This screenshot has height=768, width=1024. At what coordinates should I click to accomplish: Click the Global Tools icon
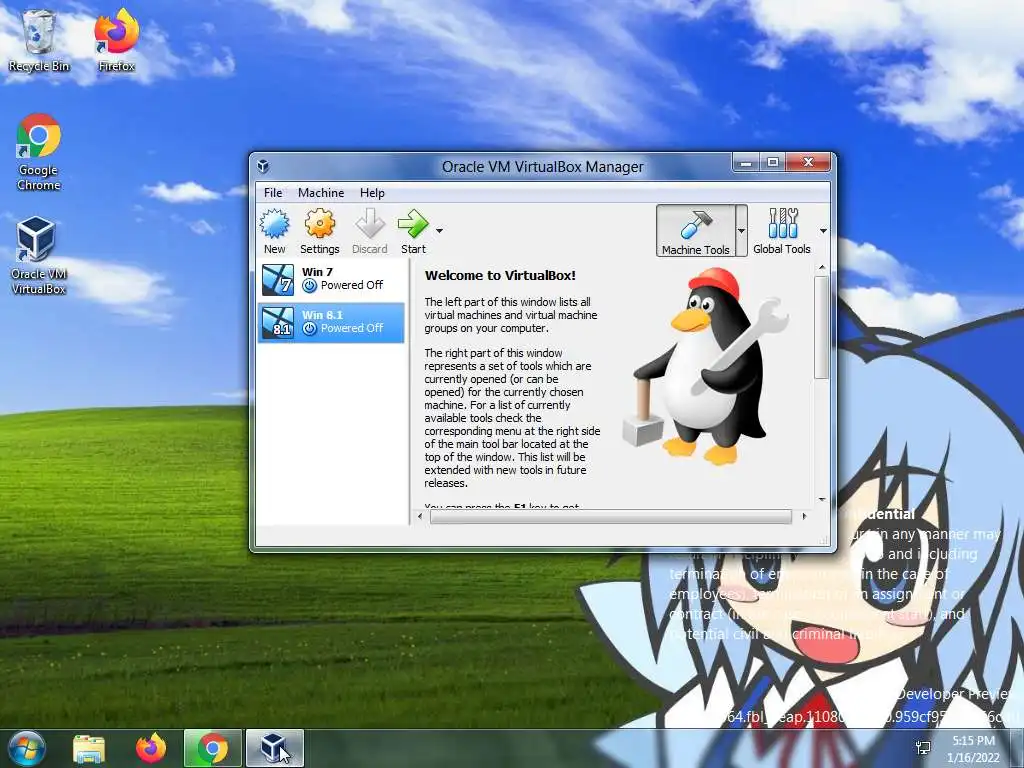tap(782, 223)
